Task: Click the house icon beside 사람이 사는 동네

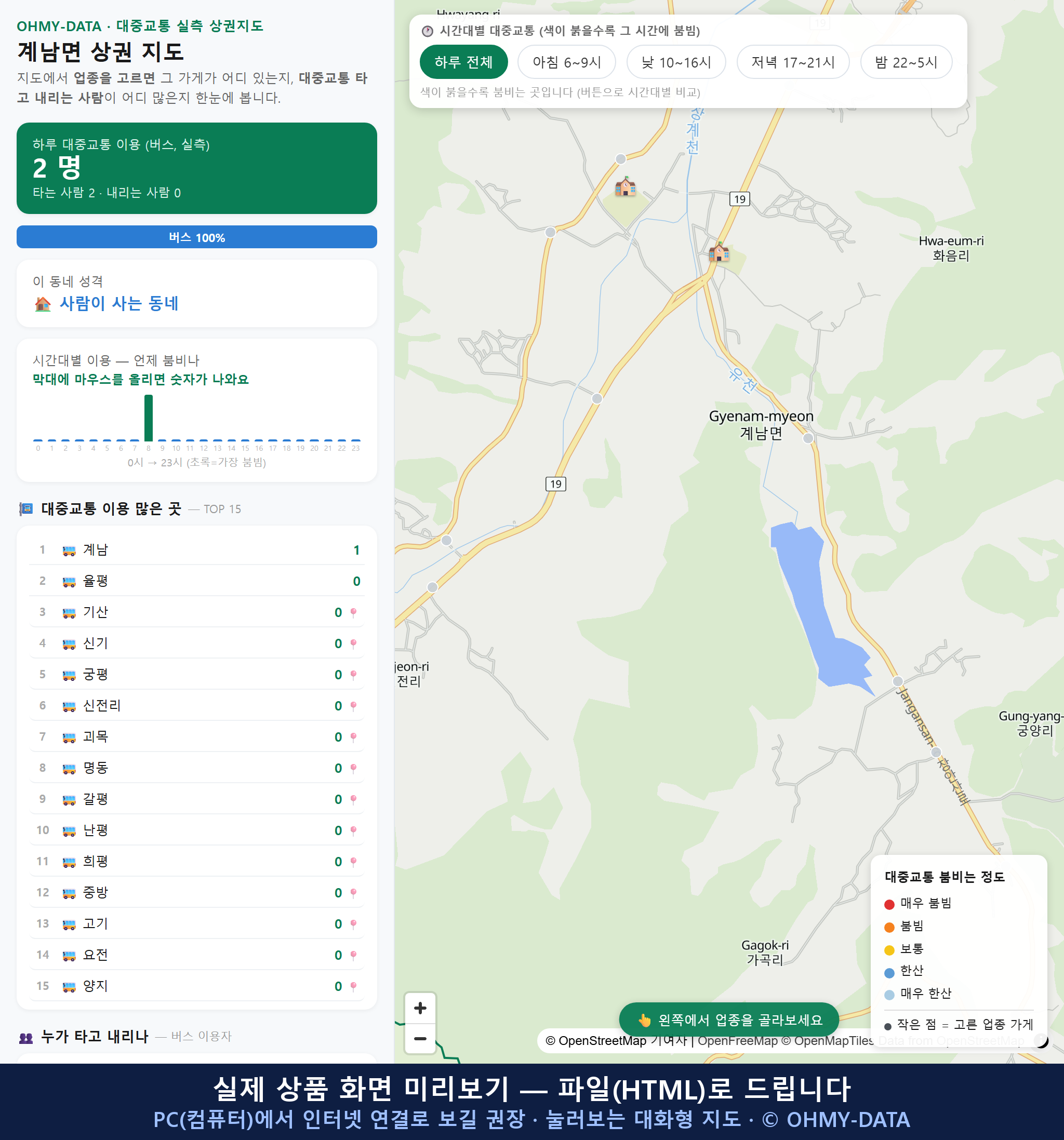Action: pos(43,304)
